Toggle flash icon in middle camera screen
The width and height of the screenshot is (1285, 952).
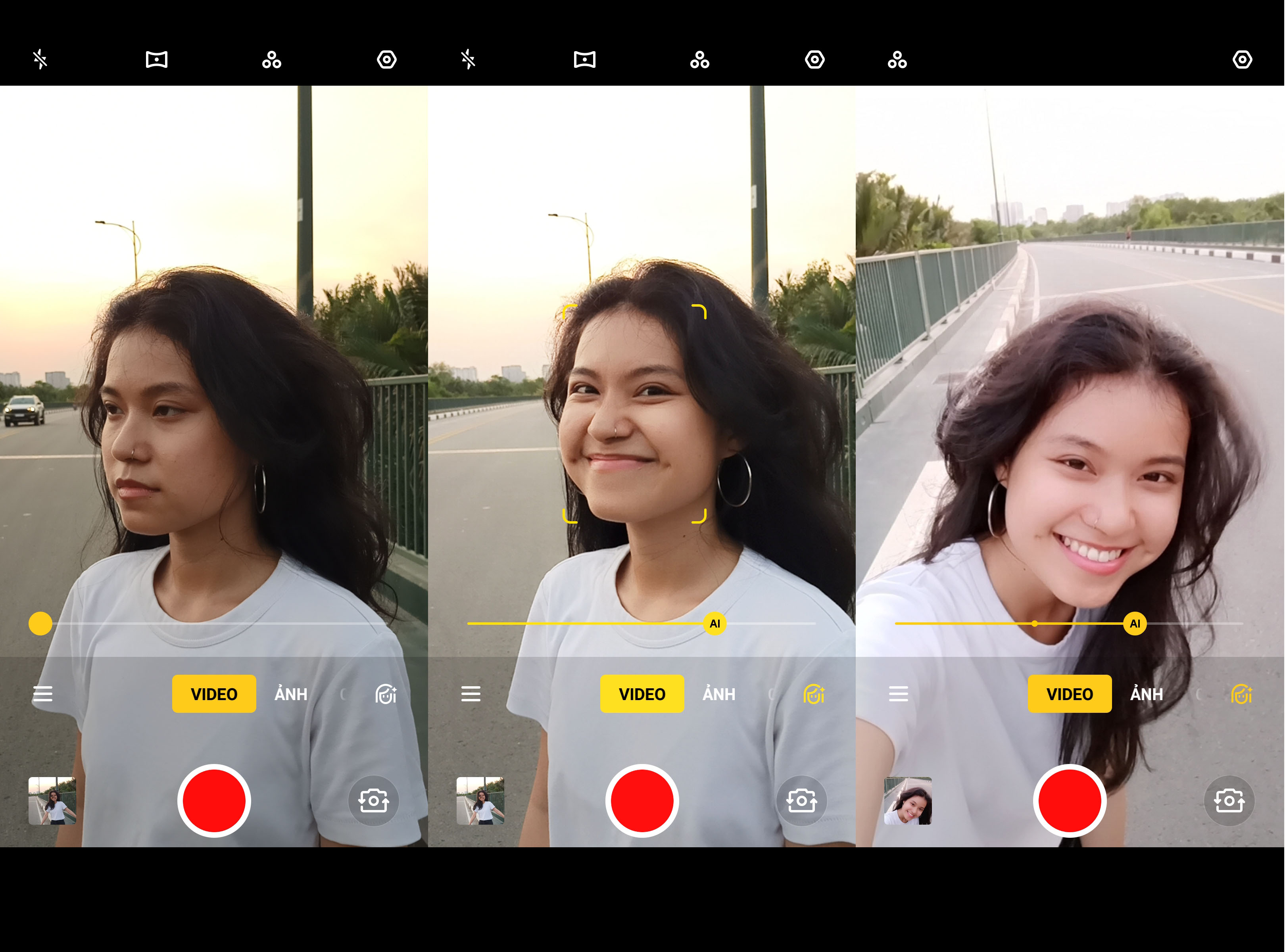468,59
